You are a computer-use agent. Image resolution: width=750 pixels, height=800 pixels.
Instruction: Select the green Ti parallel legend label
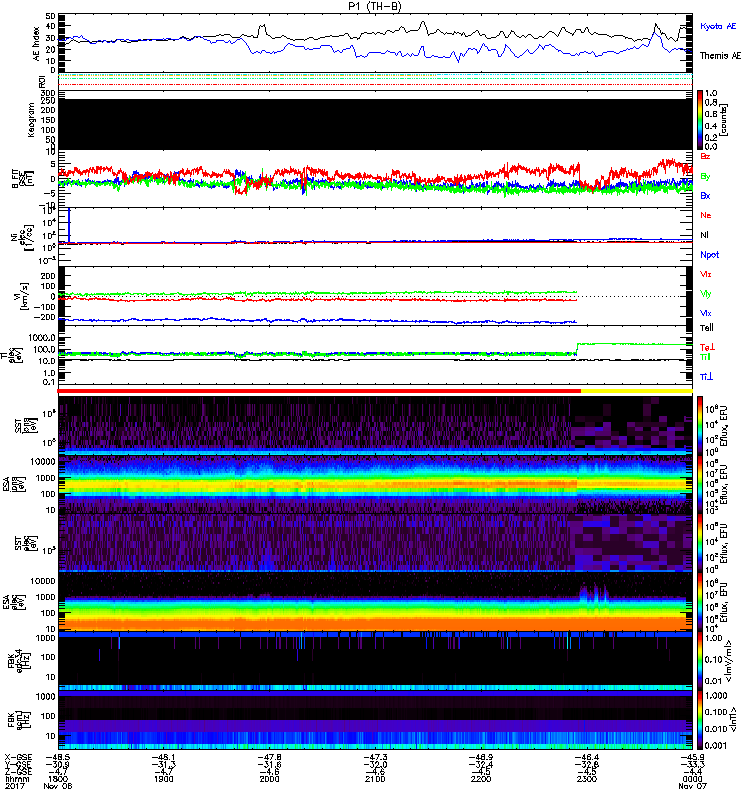[x=705, y=357]
